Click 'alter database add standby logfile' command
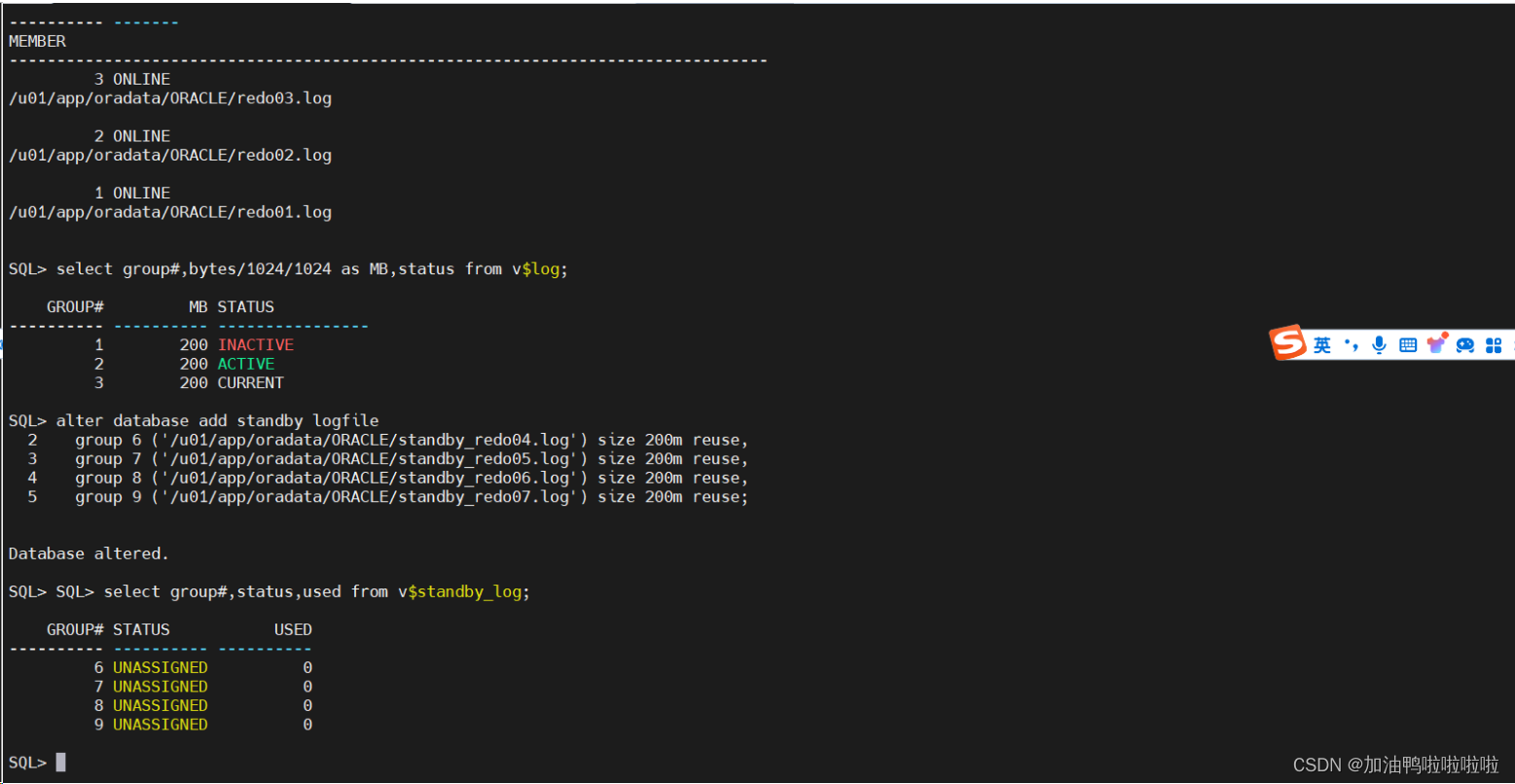 pos(217,421)
